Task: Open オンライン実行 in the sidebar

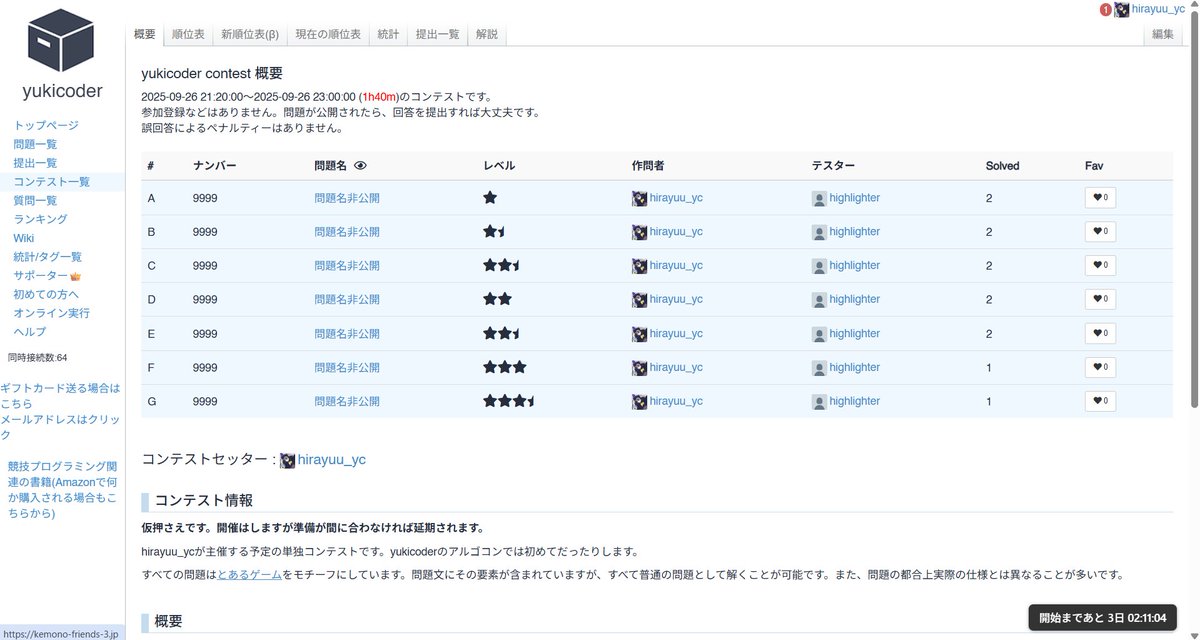Action: click(51, 313)
